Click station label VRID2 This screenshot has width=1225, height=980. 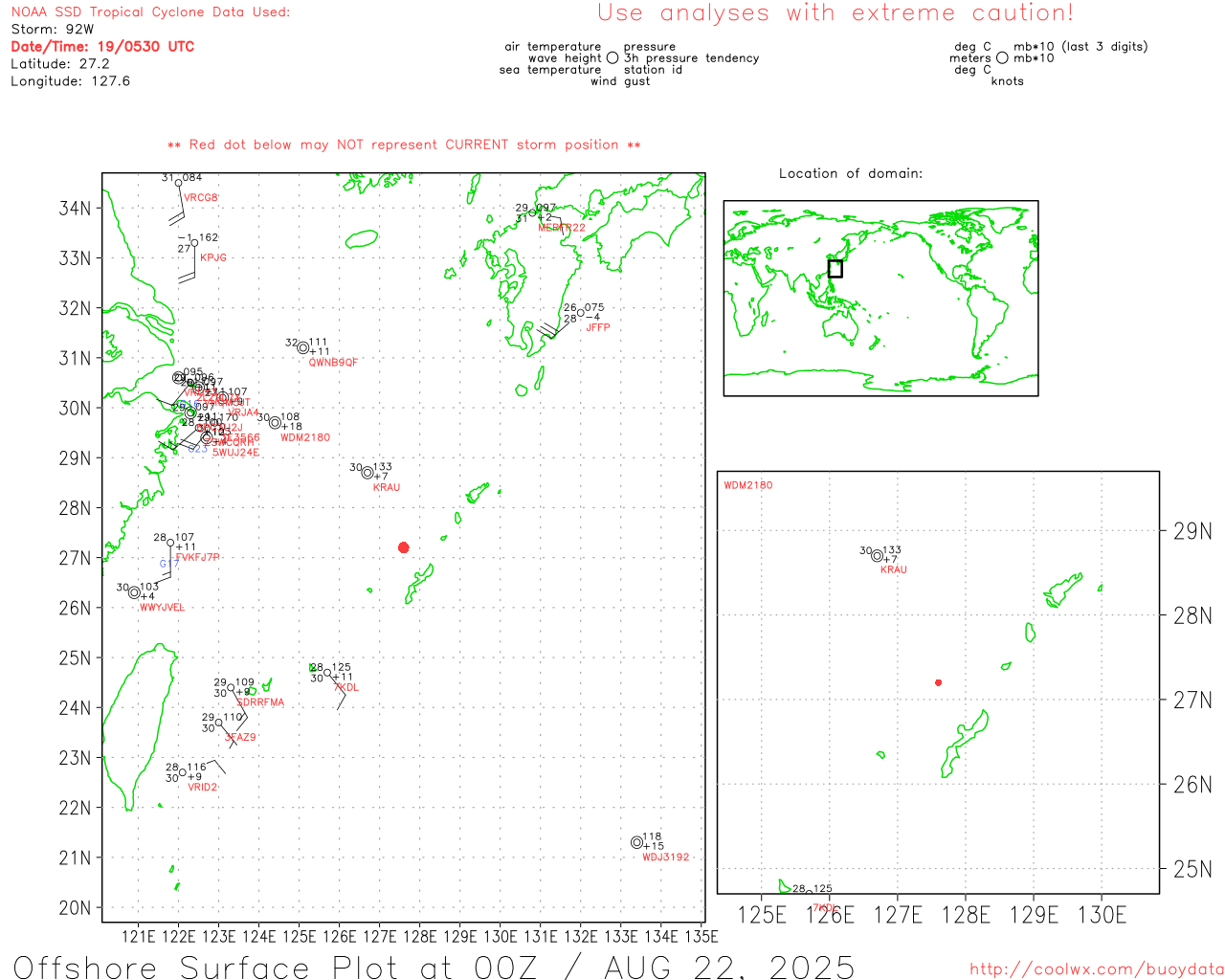[x=203, y=788]
